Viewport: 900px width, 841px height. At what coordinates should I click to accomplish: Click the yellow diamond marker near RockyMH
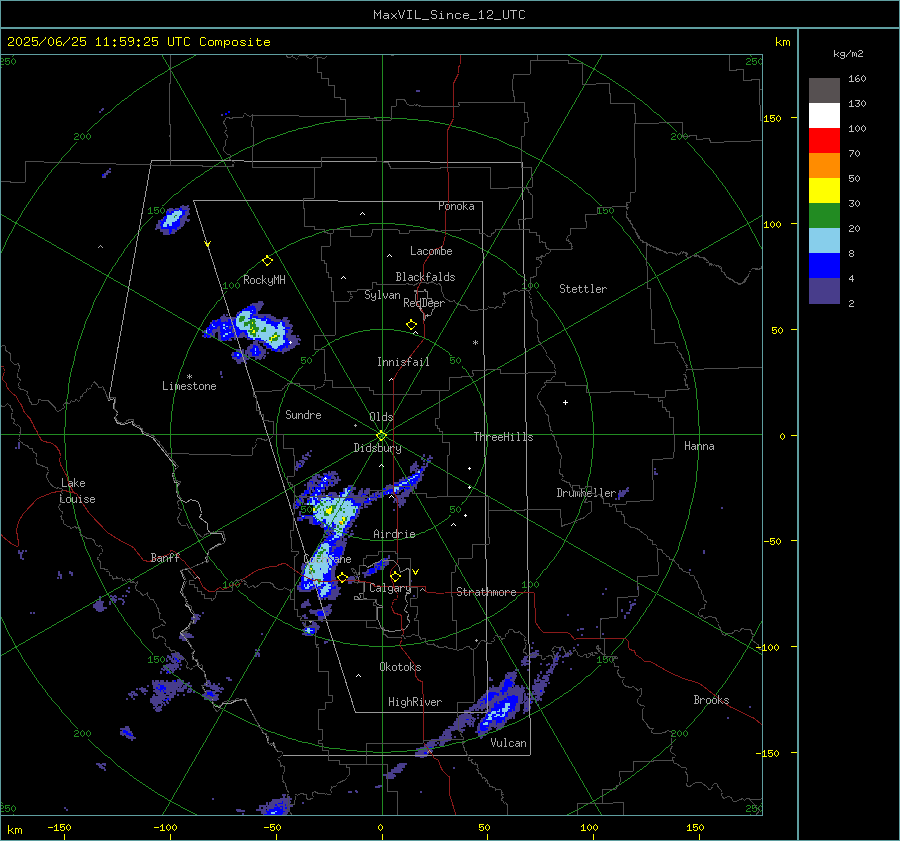click(267, 261)
